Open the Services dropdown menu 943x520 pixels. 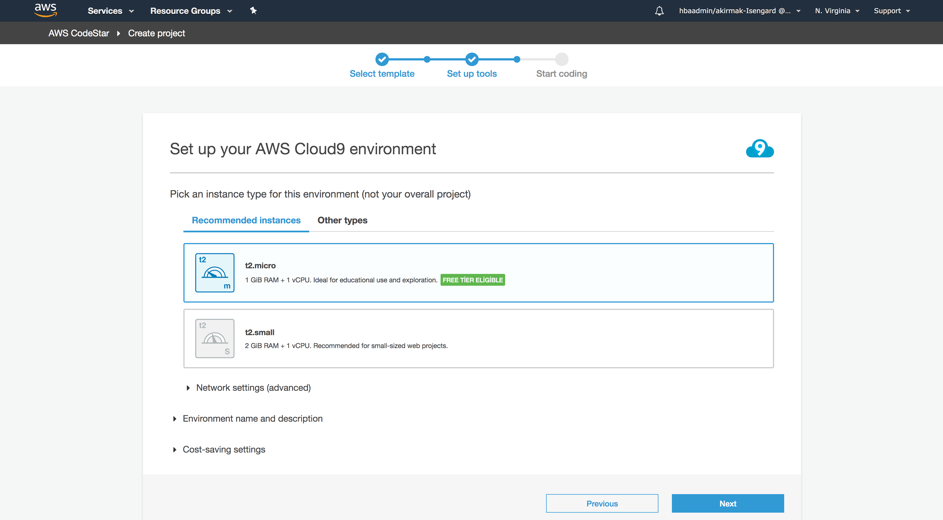[x=111, y=11]
